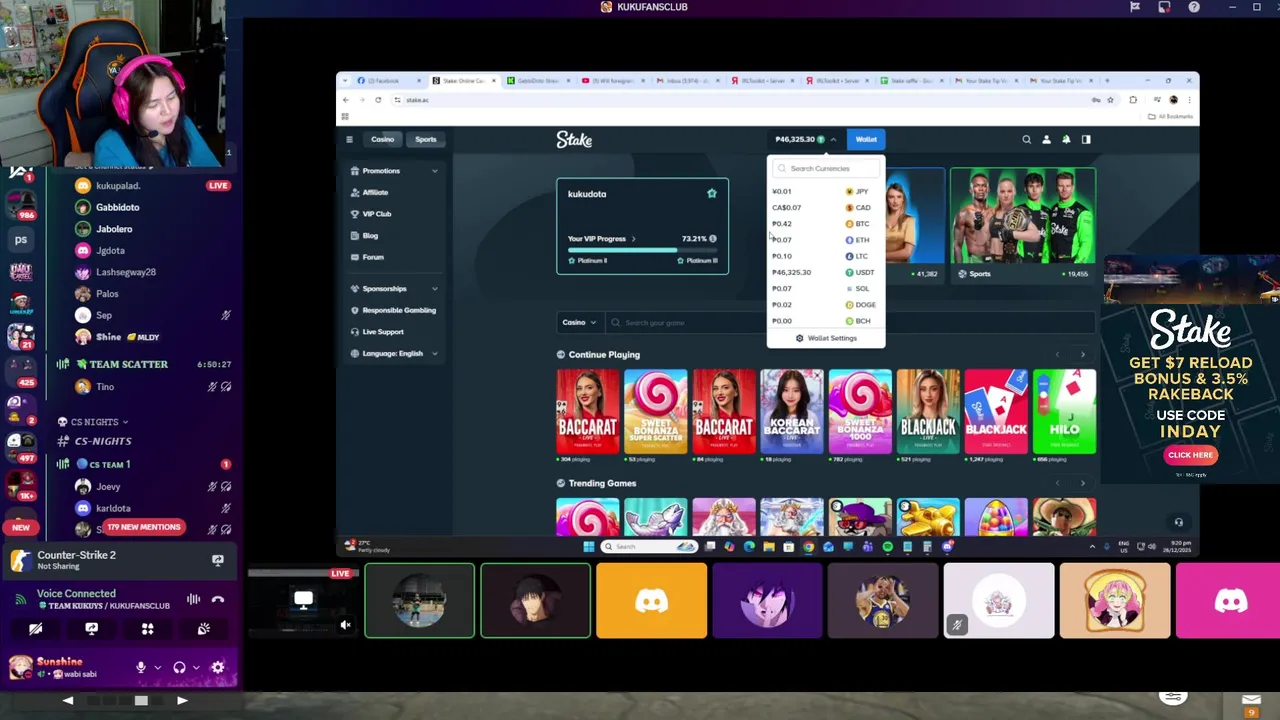Open the Stake account profile icon
The image size is (1280, 720).
pyautogui.click(x=1046, y=140)
